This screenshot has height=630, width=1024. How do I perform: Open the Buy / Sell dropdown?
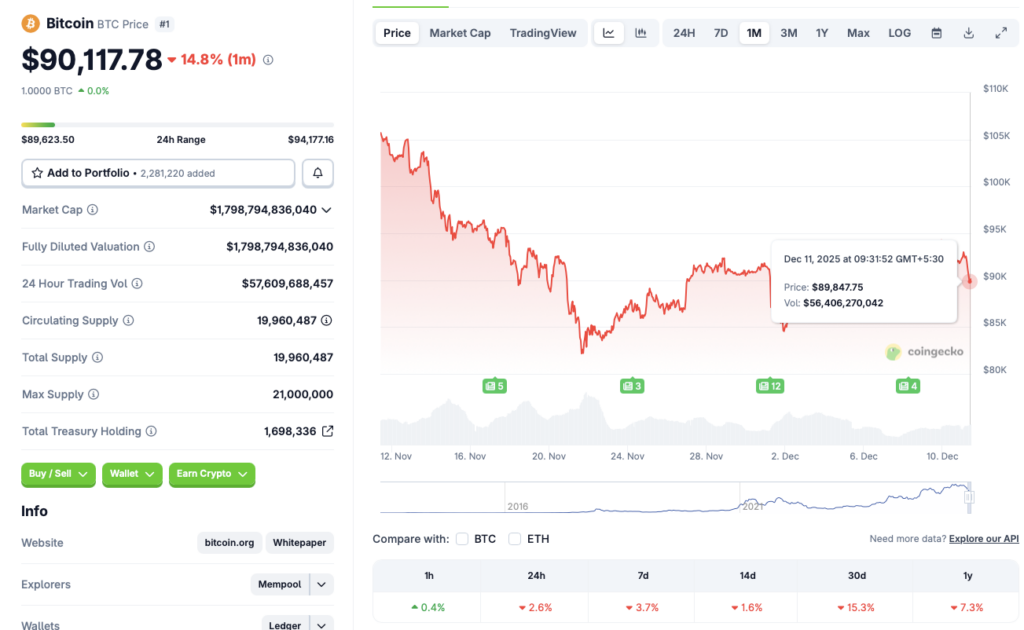click(x=58, y=475)
